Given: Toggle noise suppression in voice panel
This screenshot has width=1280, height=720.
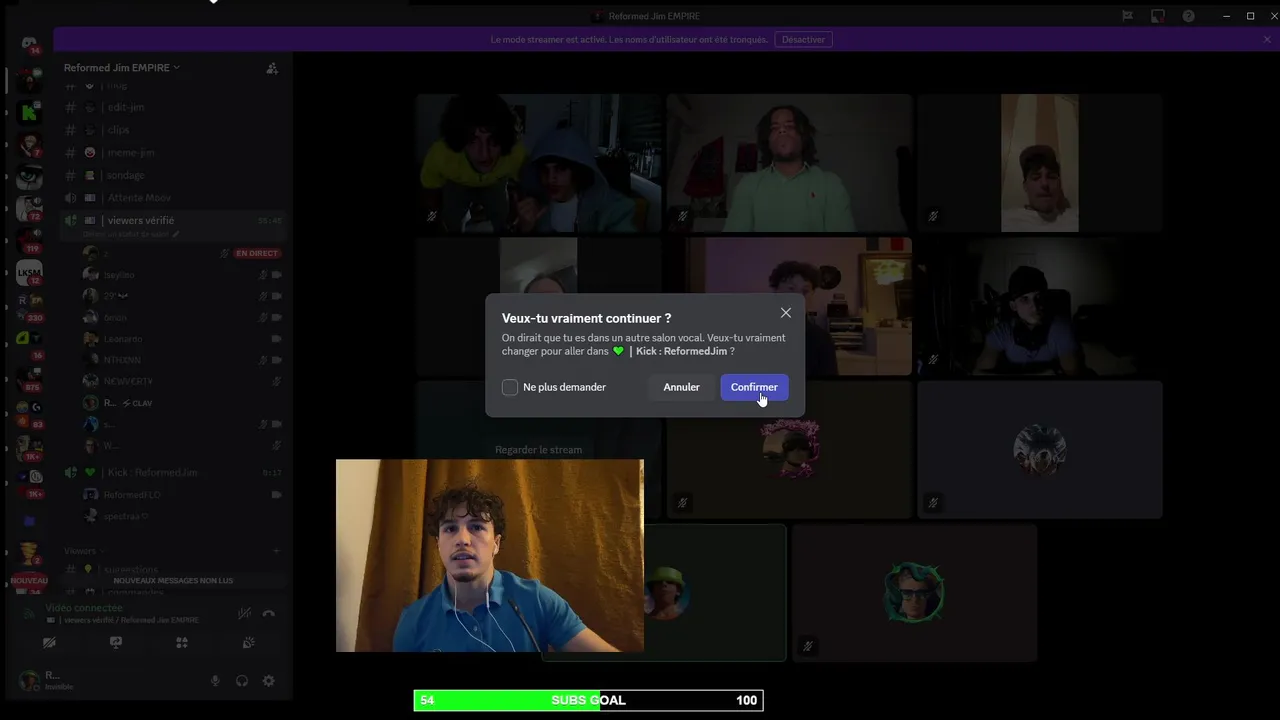Looking at the screenshot, I should point(244,613).
